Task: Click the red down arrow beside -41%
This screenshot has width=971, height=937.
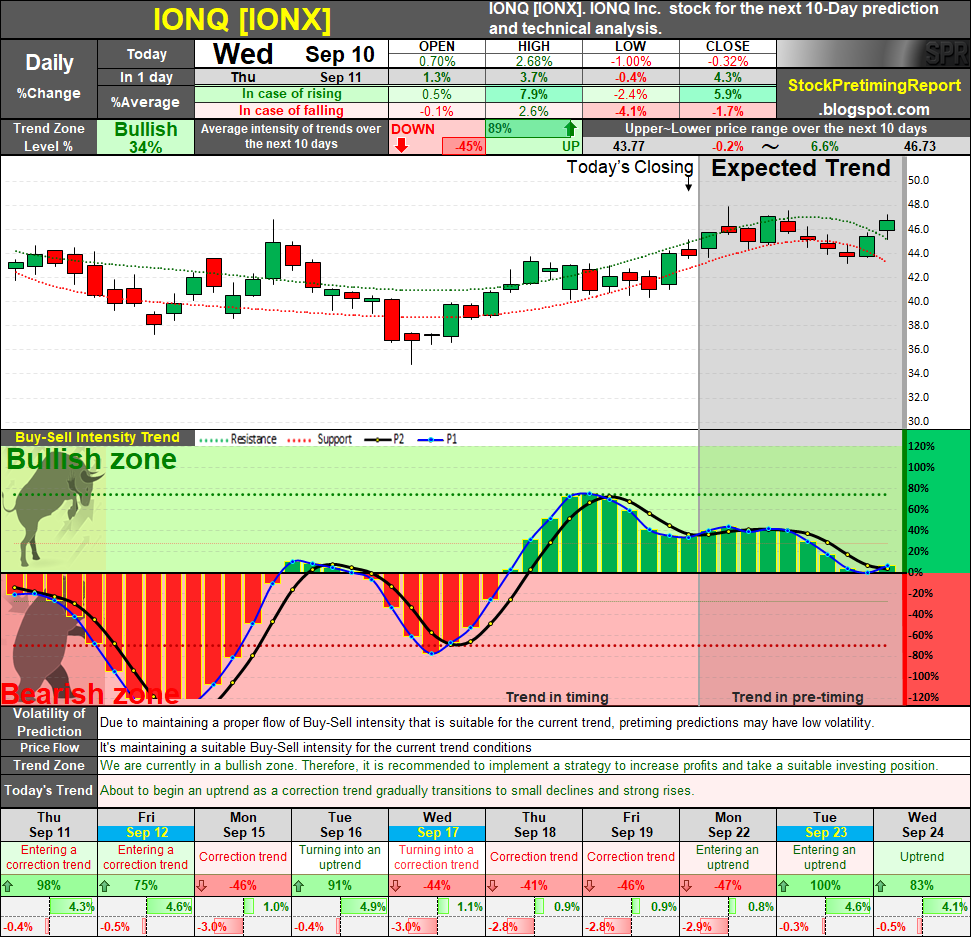Action: pyautogui.click(x=493, y=886)
